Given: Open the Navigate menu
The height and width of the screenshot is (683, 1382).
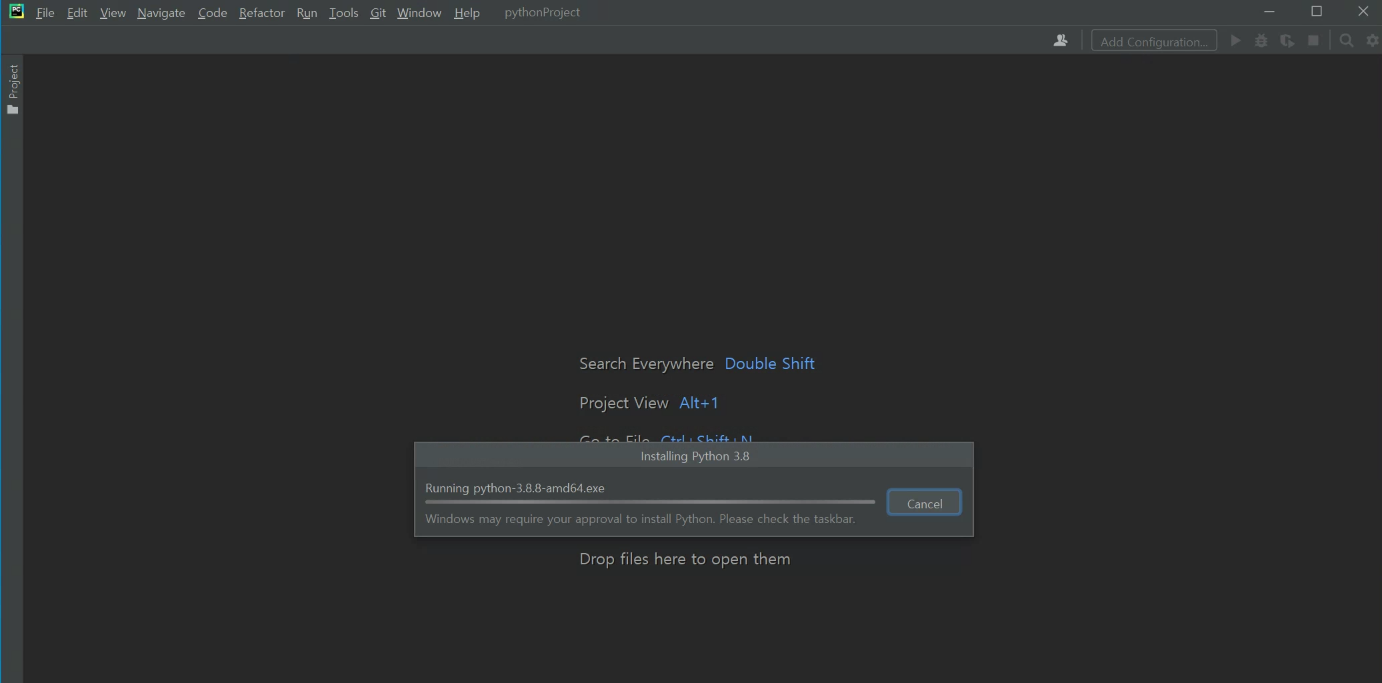Looking at the screenshot, I should (161, 13).
